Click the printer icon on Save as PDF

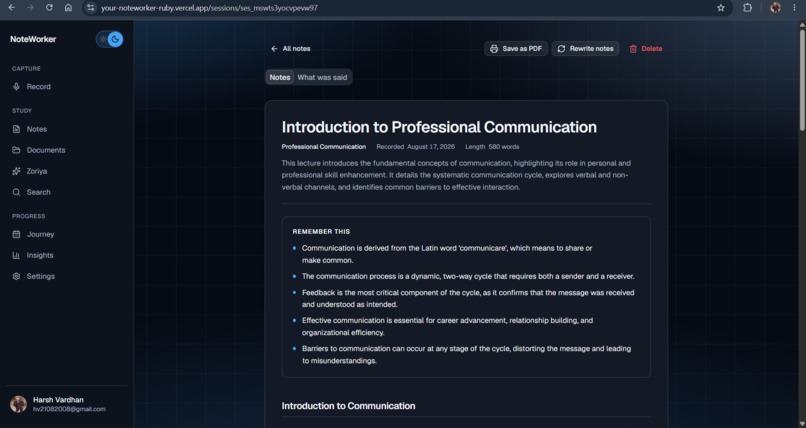[494, 49]
